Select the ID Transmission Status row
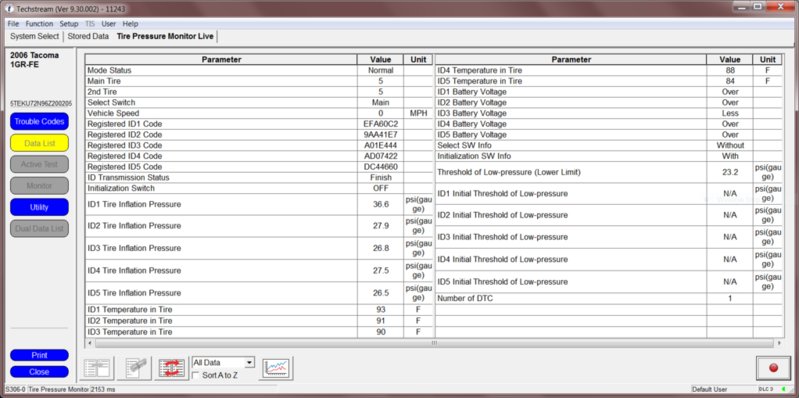799x398 pixels. (259, 177)
